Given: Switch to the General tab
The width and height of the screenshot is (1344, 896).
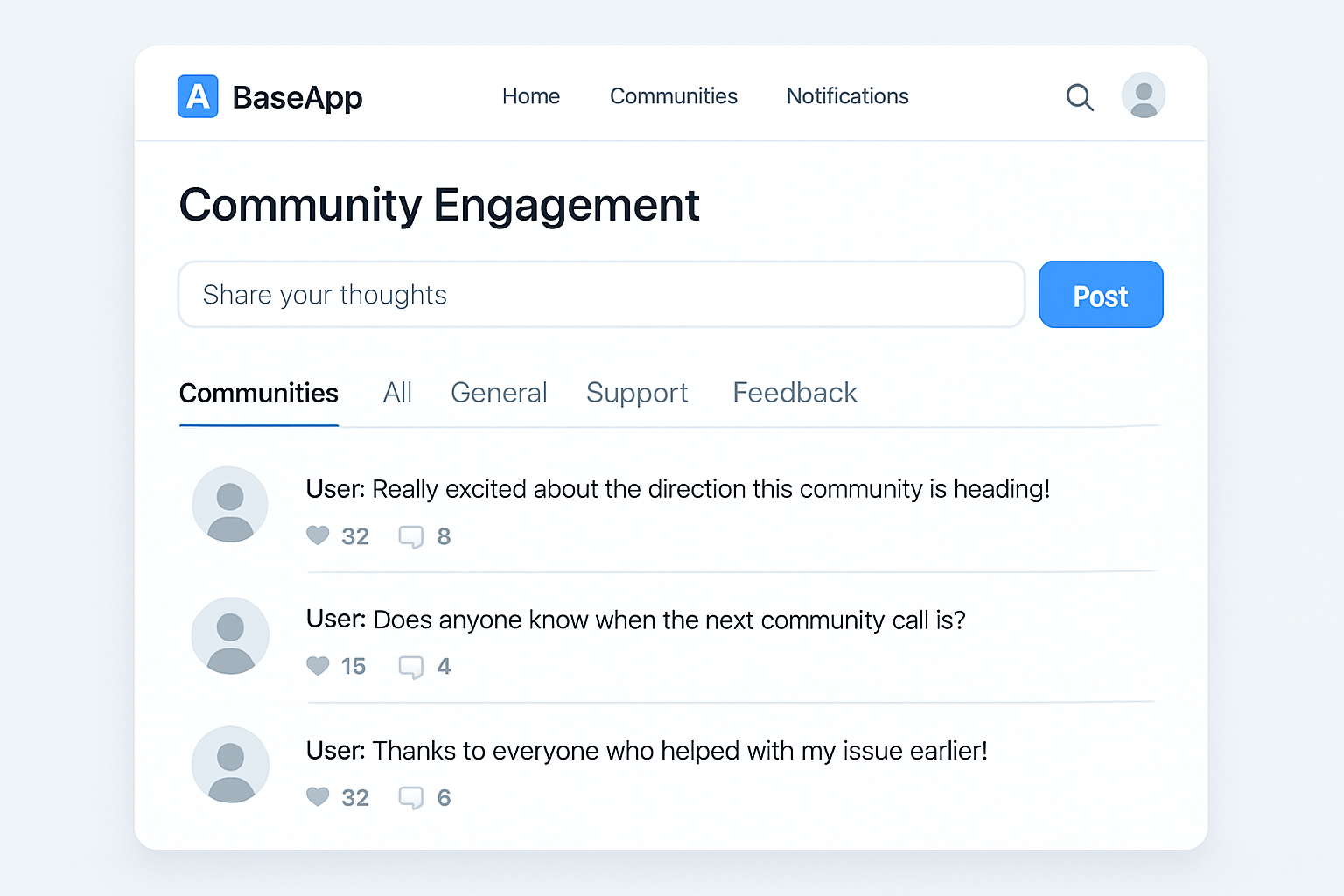Looking at the screenshot, I should pos(499,393).
